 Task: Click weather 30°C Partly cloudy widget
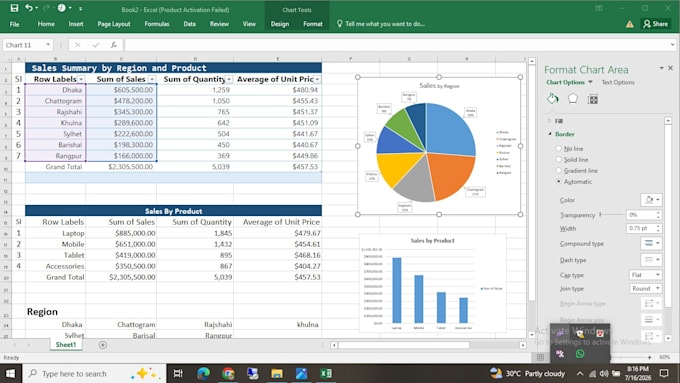[x=527, y=373]
